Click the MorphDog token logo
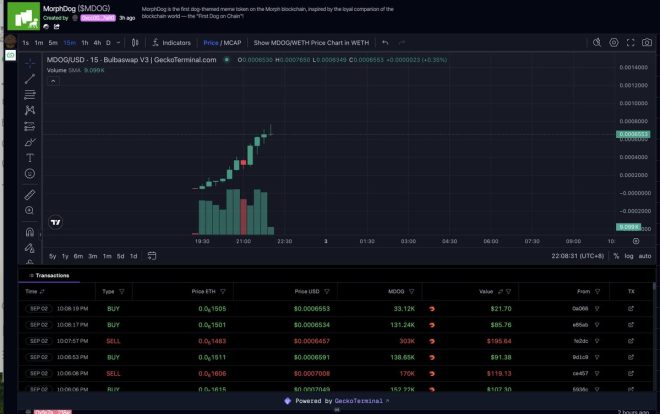660x414 pixels. [24, 16]
